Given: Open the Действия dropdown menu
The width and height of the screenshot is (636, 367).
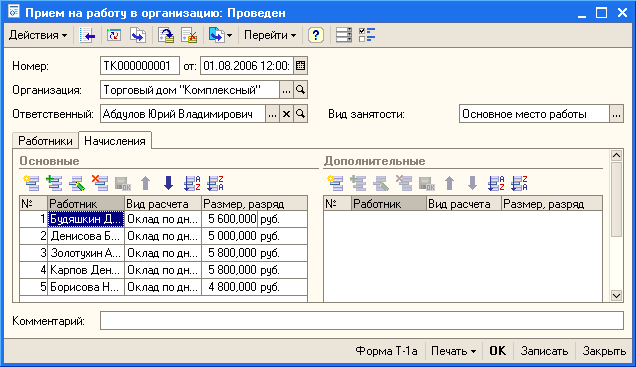Looking at the screenshot, I should coord(38,35).
